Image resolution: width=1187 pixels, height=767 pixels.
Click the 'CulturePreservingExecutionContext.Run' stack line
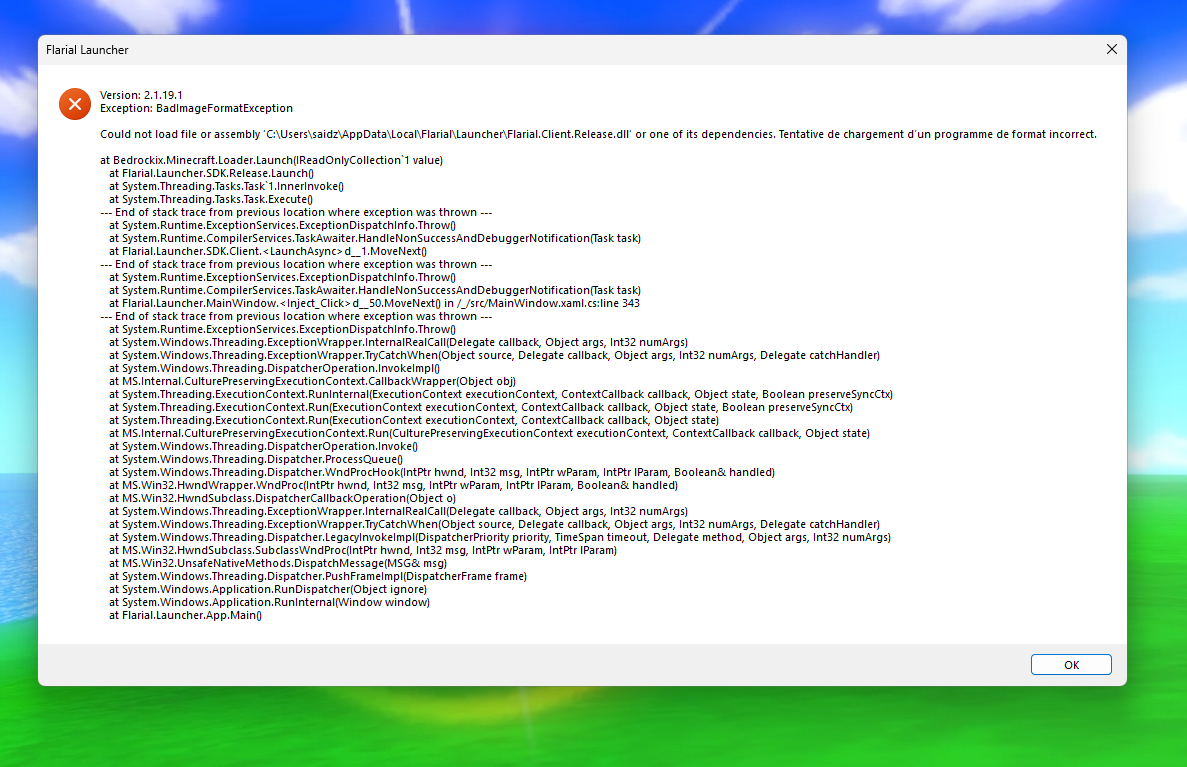coord(489,433)
